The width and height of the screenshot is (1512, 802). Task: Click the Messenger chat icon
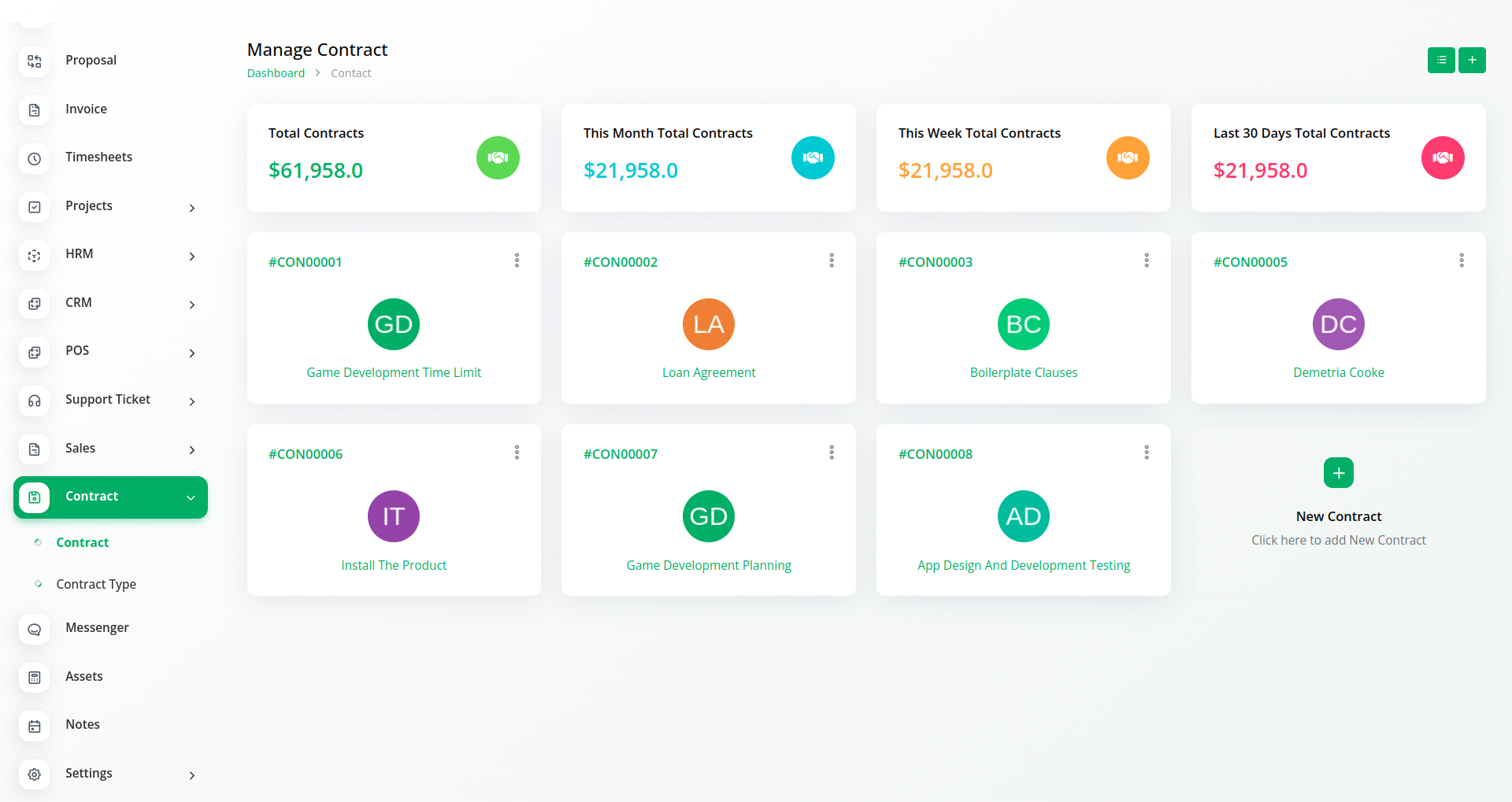35,629
